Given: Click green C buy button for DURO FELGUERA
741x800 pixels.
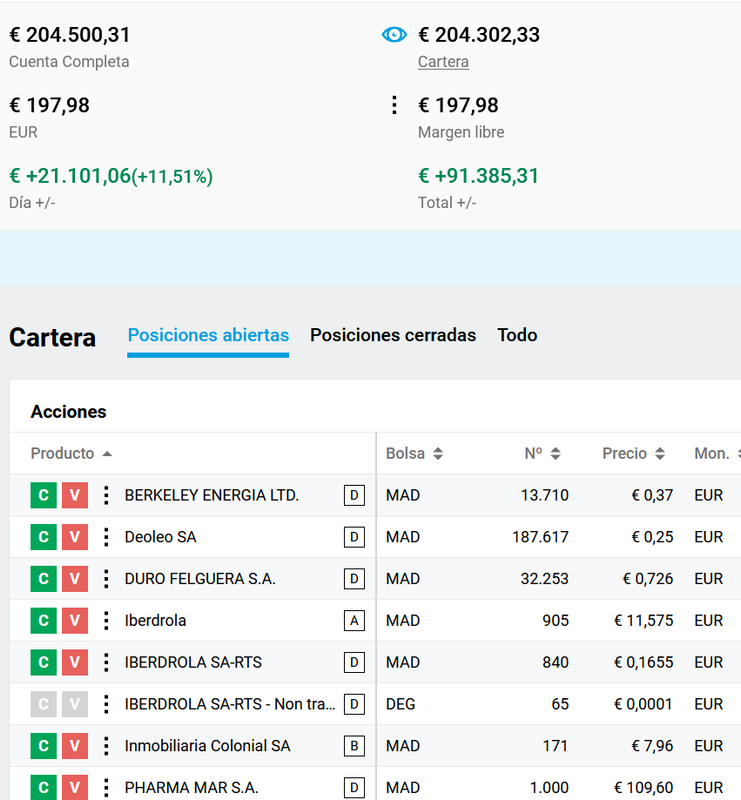Looking at the screenshot, I should (x=43, y=579).
